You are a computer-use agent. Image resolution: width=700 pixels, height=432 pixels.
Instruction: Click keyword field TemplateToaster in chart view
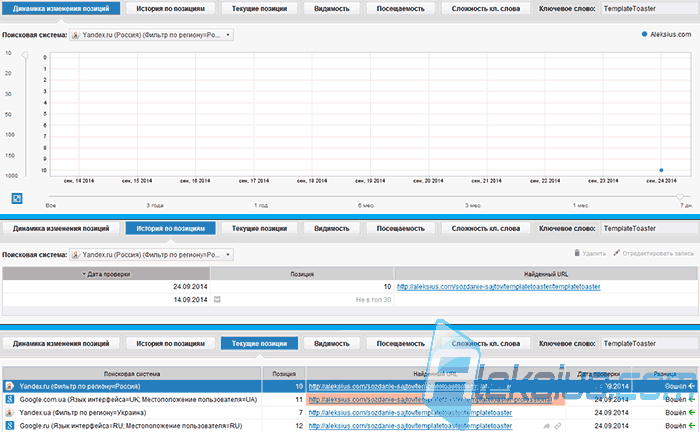pyautogui.click(x=649, y=8)
